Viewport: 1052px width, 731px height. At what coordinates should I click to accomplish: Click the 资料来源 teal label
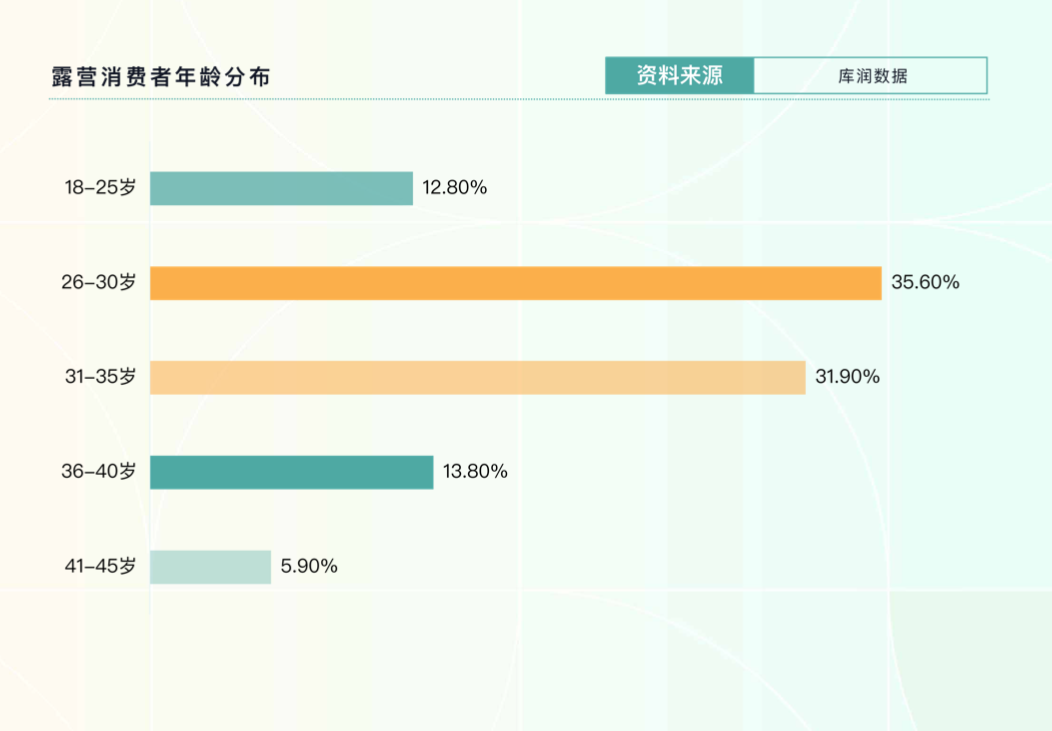pyautogui.click(x=679, y=76)
